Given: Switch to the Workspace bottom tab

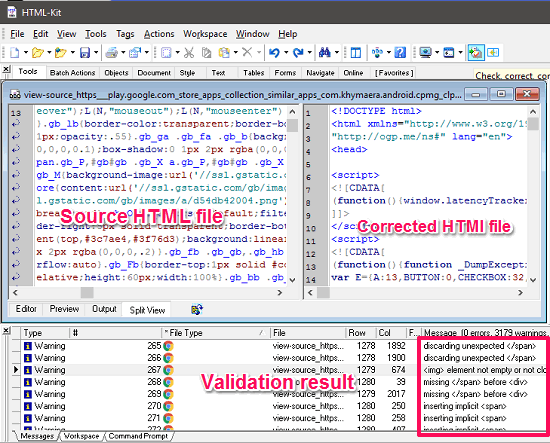Looking at the screenshot, I should (82, 436).
